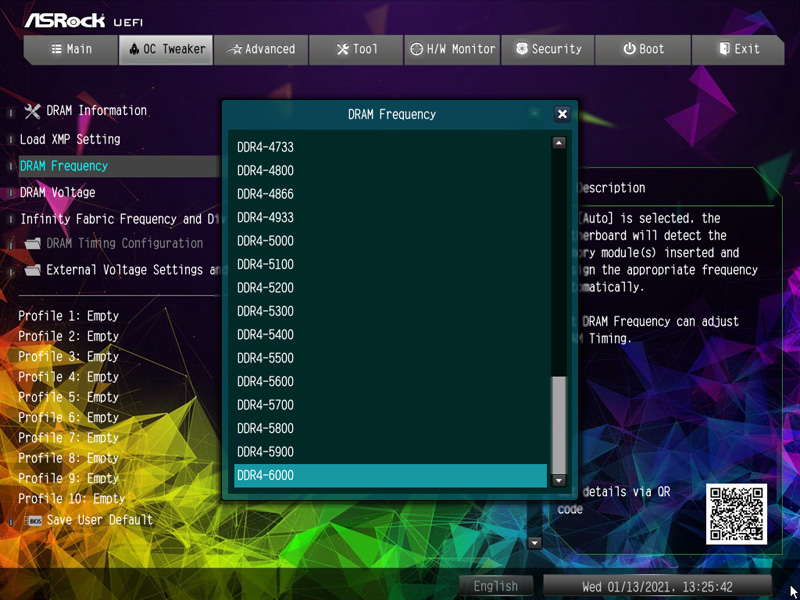Click Save User Default

99,520
